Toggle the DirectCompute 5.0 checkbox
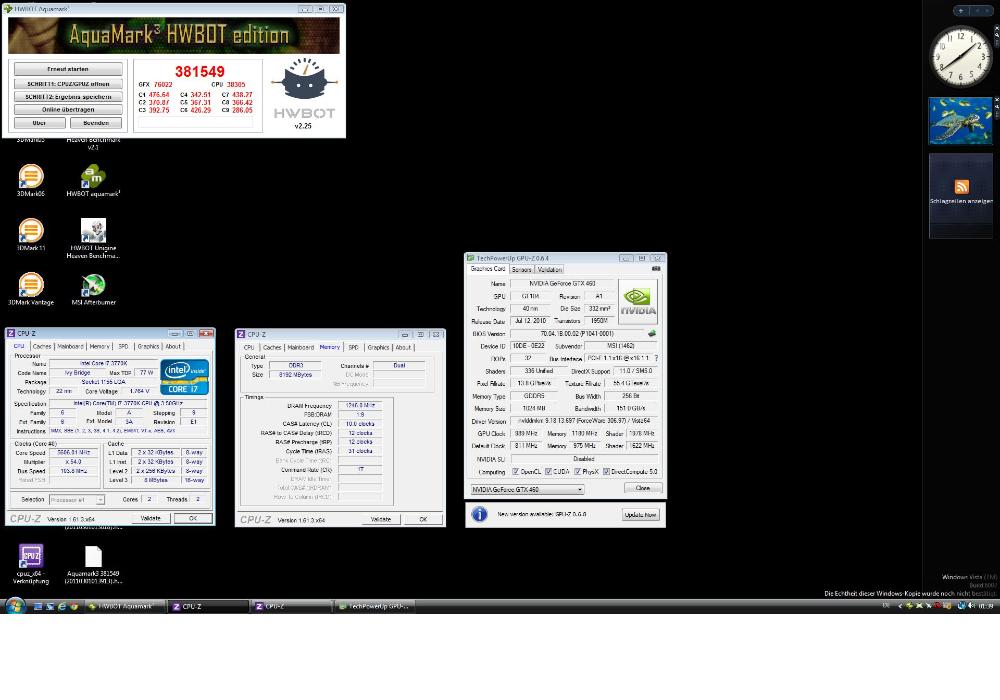 tap(606, 472)
